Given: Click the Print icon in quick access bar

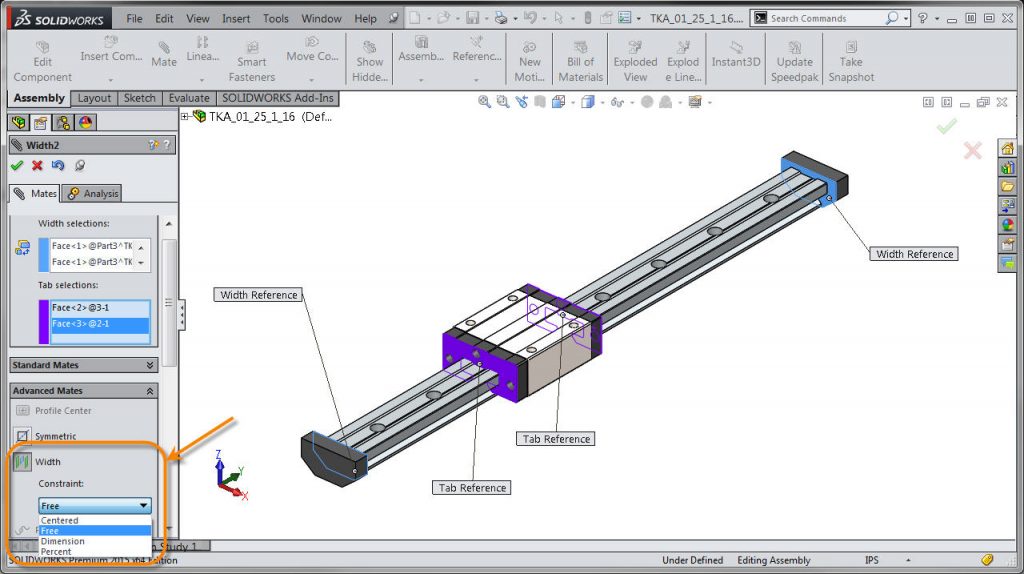Looking at the screenshot, I should pos(500,18).
